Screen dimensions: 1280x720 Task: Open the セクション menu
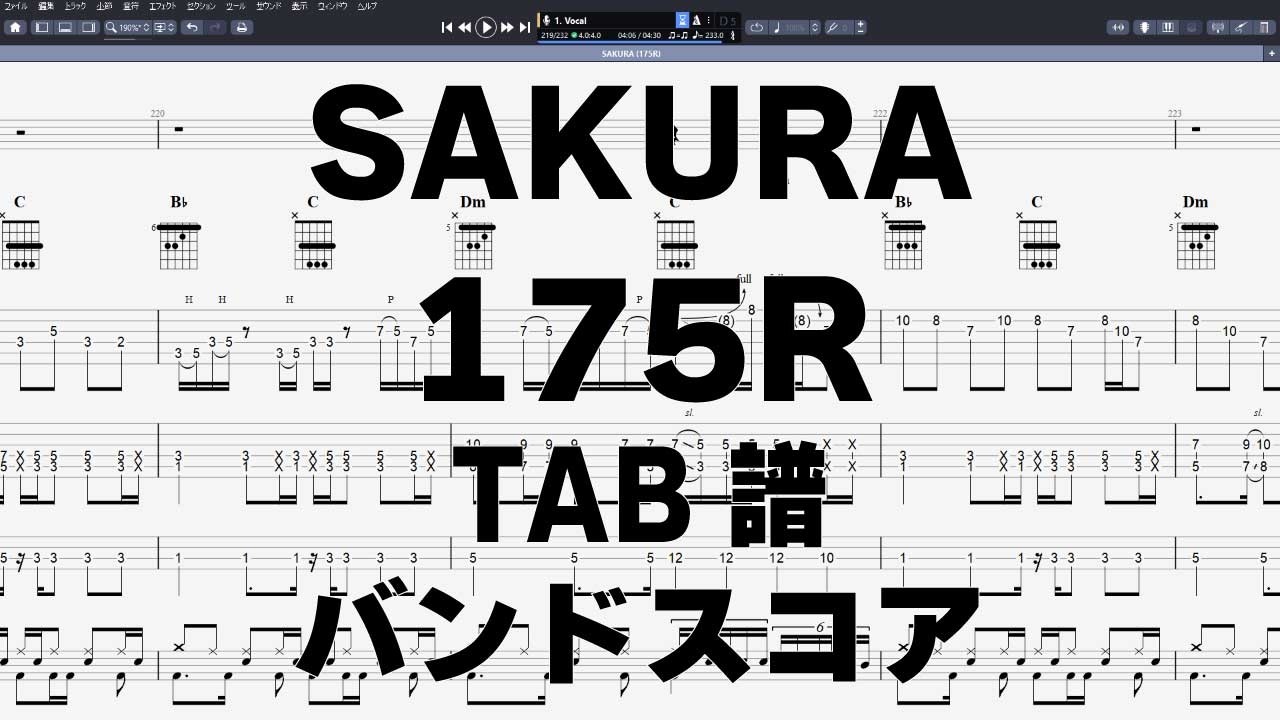[201, 6]
